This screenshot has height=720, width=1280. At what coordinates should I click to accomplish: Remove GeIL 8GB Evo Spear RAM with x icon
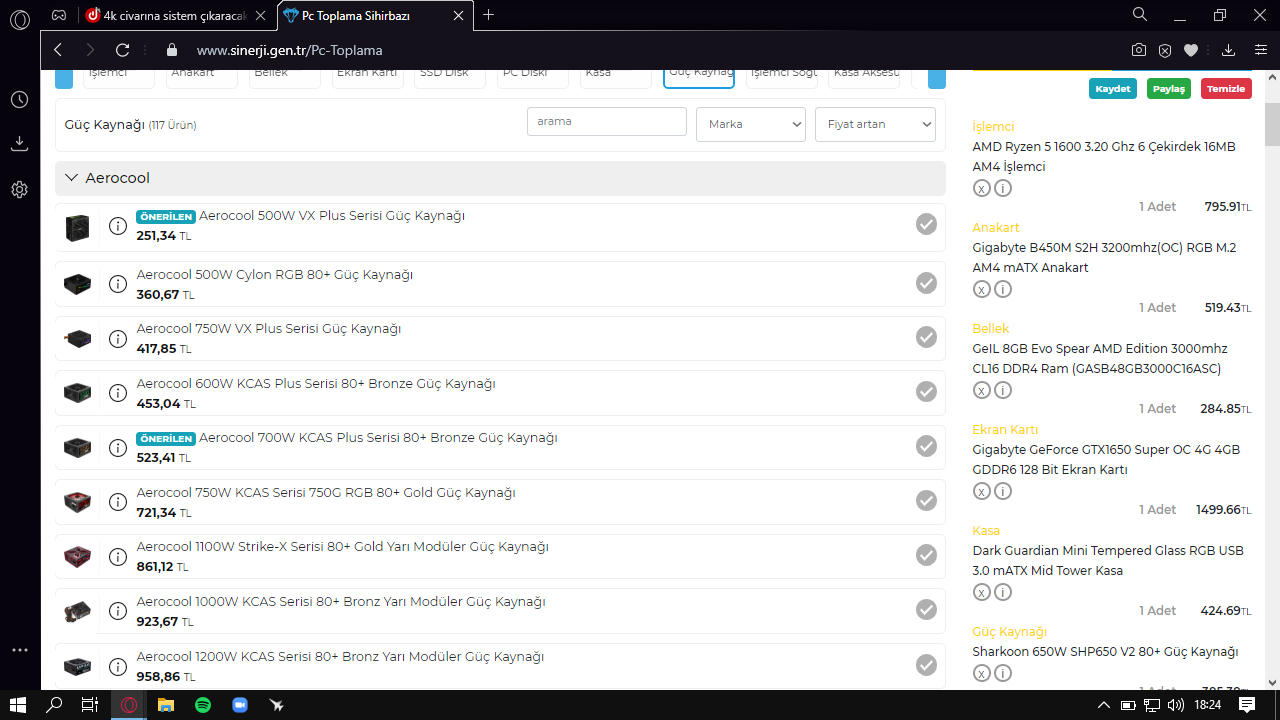pos(982,390)
